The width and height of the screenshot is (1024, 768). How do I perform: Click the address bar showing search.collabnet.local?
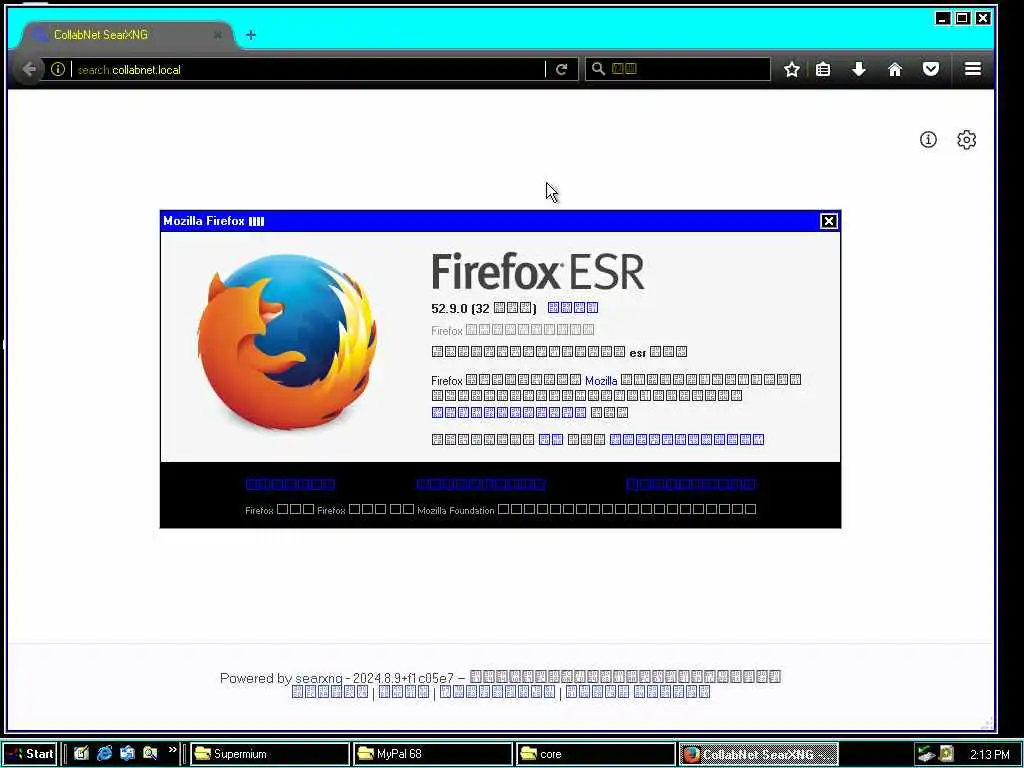pyautogui.click(x=307, y=69)
